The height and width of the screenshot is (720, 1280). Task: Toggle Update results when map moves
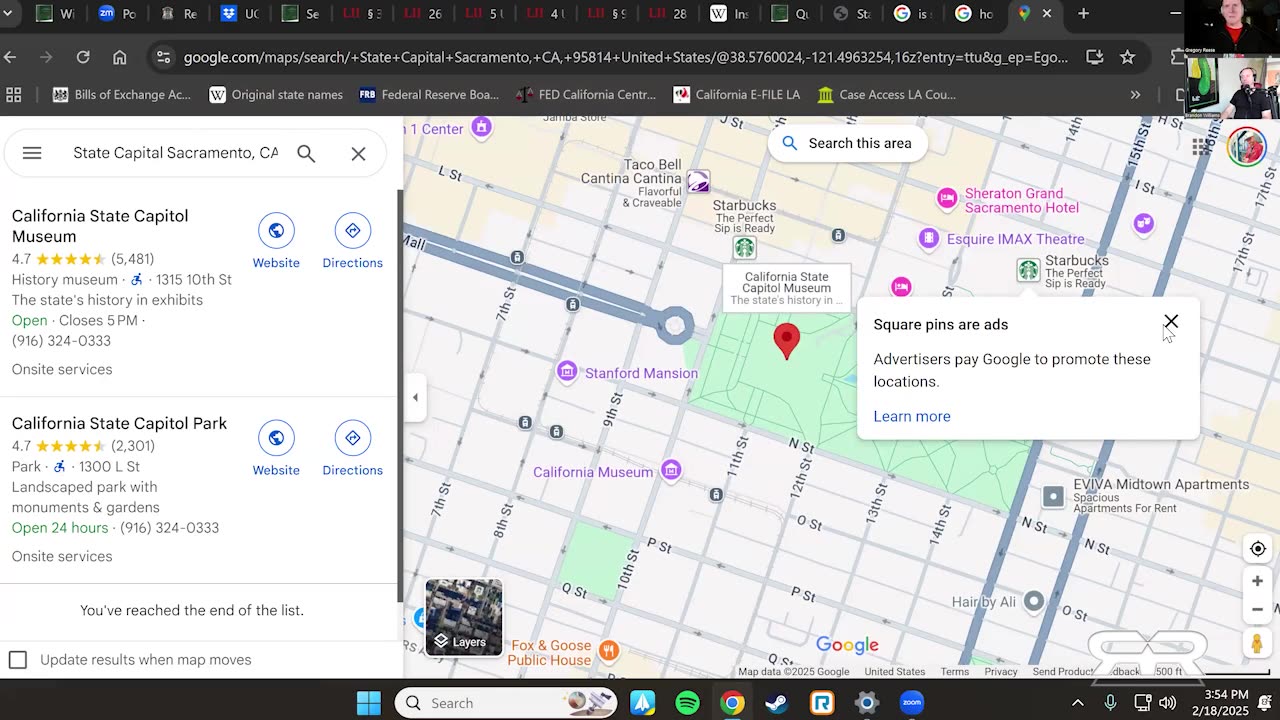[x=18, y=660]
